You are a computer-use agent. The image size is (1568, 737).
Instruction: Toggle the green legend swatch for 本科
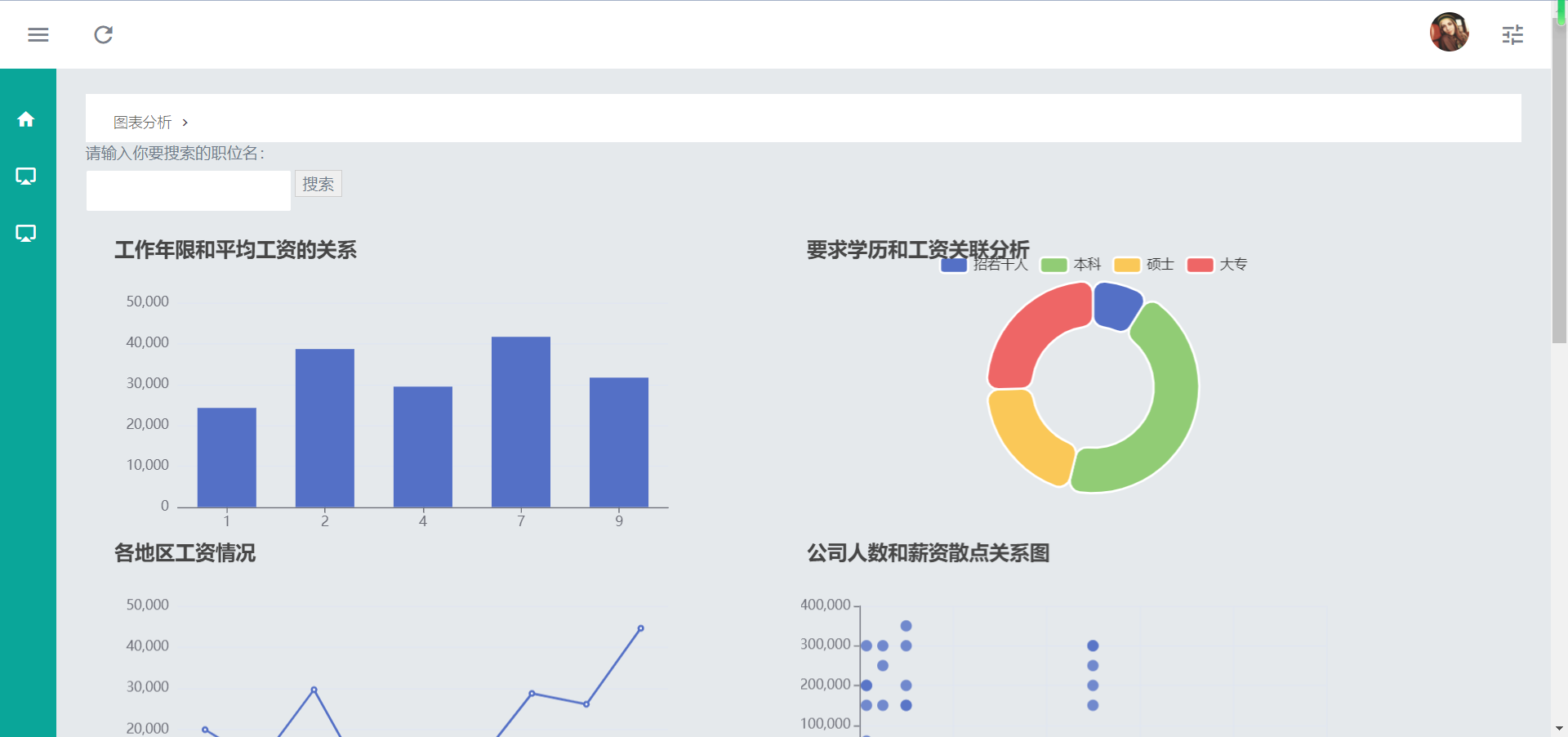pyautogui.click(x=1053, y=265)
